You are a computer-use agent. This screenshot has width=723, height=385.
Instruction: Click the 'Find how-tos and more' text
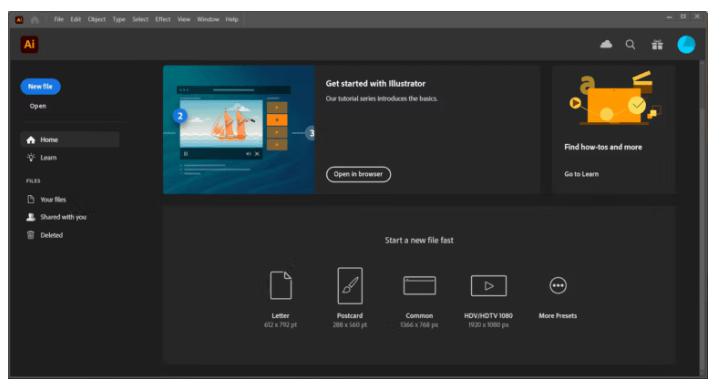[603, 147]
